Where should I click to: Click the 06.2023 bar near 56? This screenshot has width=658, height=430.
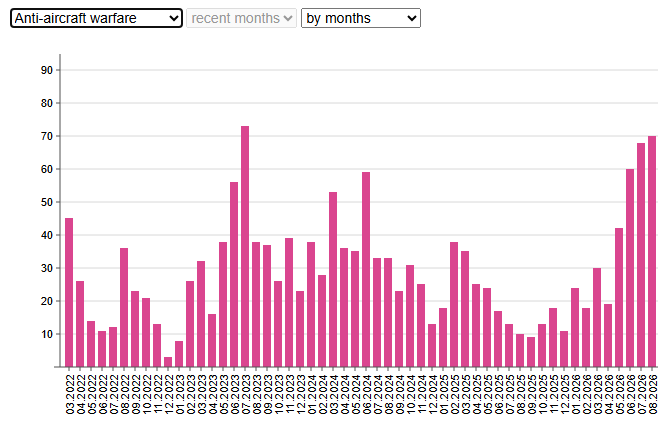tap(234, 274)
